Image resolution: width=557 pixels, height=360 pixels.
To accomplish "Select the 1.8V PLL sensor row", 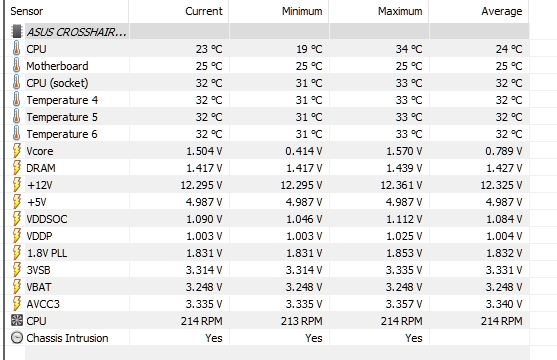I will pos(267,253).
